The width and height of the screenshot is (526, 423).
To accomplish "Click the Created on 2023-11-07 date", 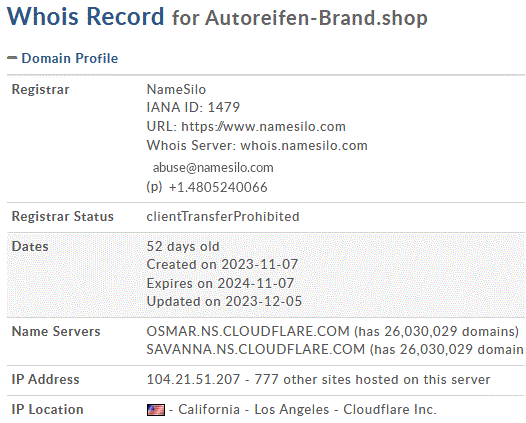I will pyautogui.click(x=222, y=264).
